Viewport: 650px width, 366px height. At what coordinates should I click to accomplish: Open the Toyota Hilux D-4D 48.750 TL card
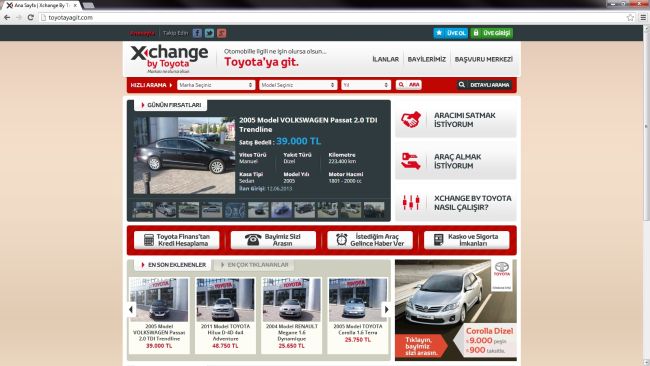pos(226,315)
